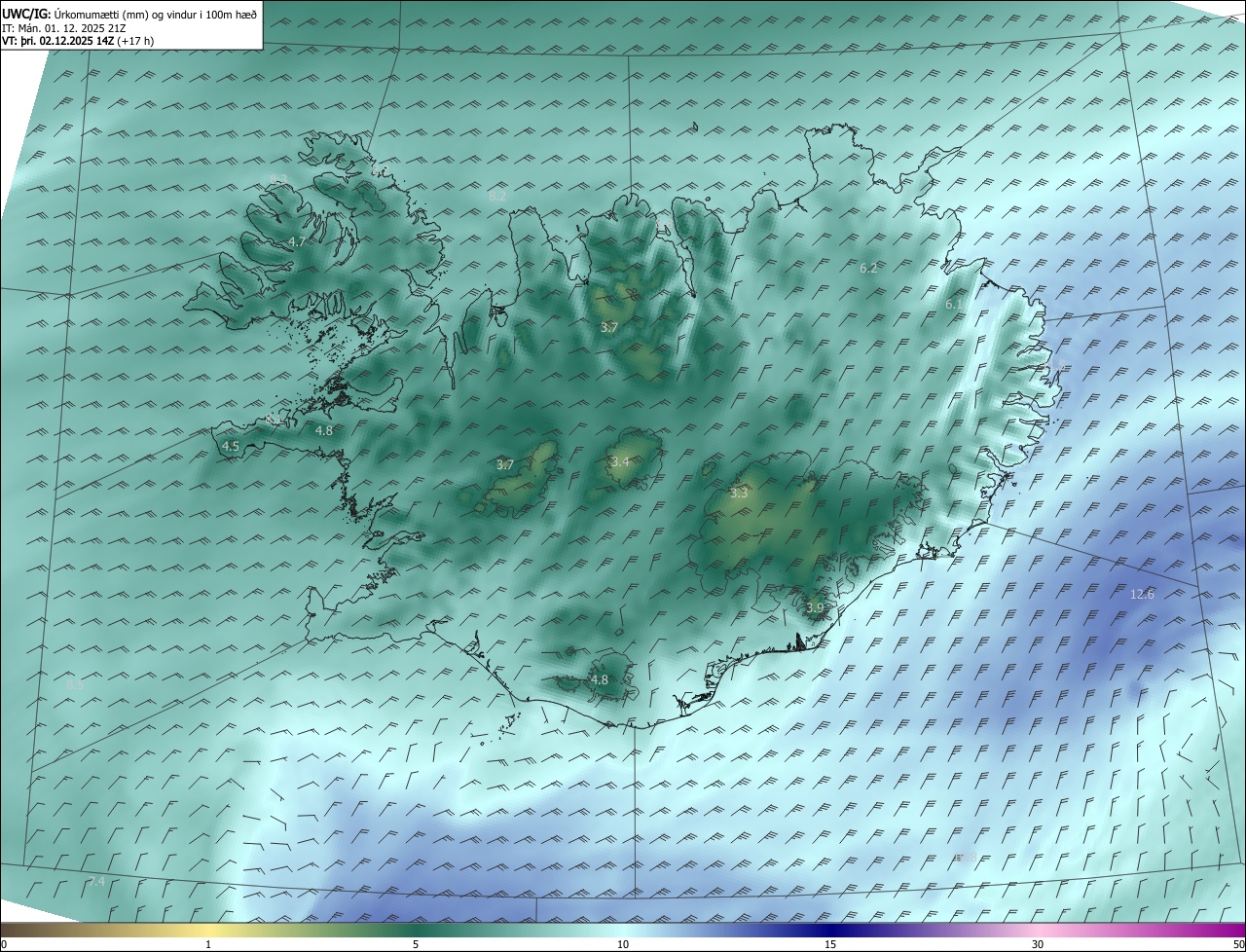Click the colorbar tick label 0

pos(4,945)
